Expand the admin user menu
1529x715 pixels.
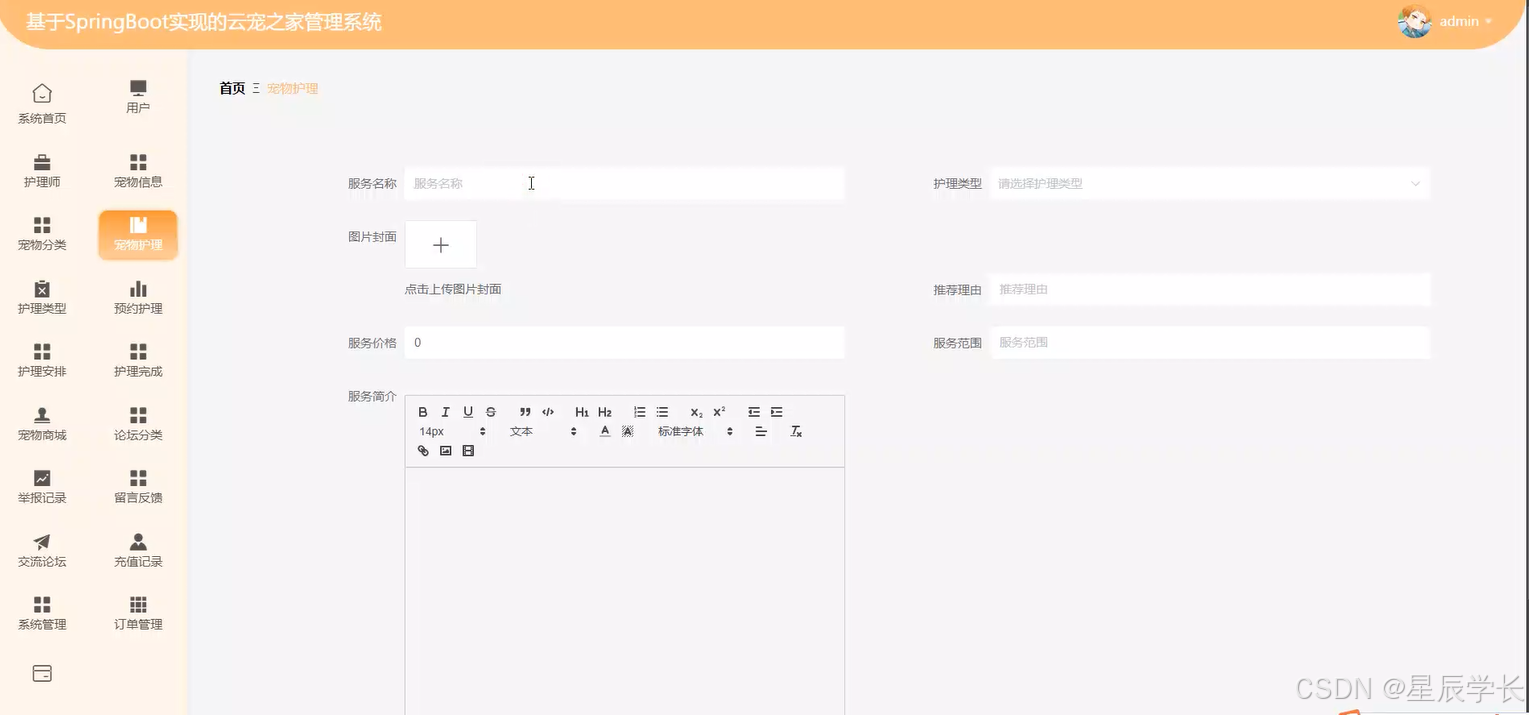(x=1465, y=21)
